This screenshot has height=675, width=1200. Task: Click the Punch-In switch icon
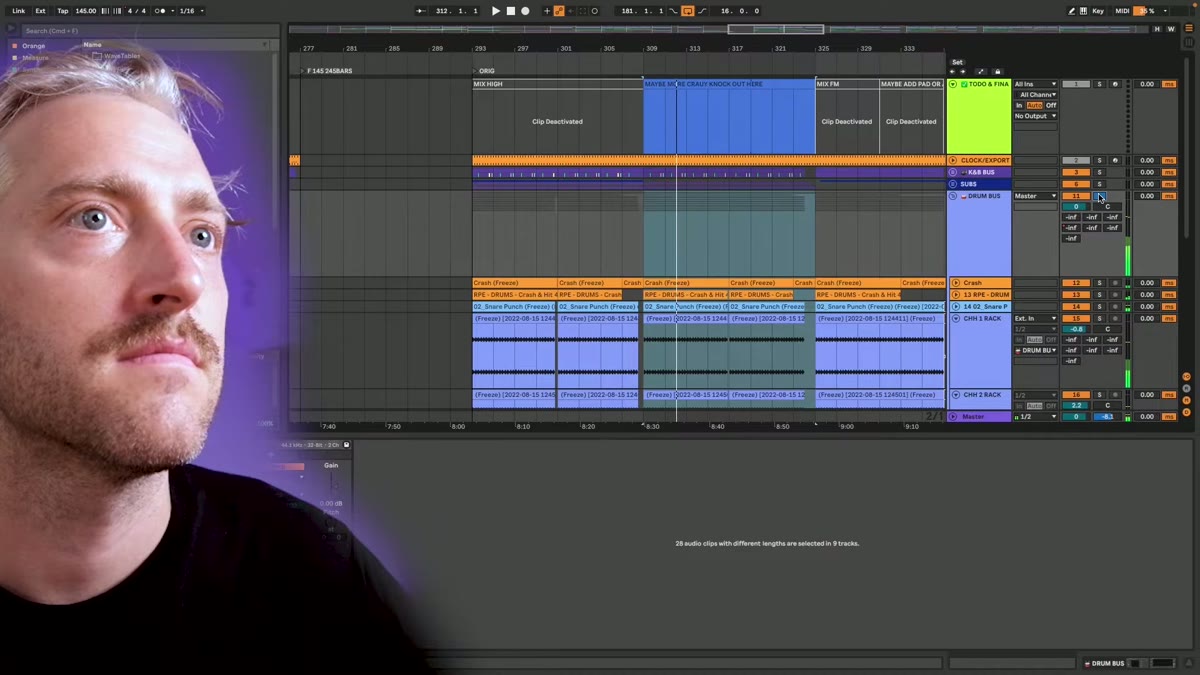tap(675, 11)
